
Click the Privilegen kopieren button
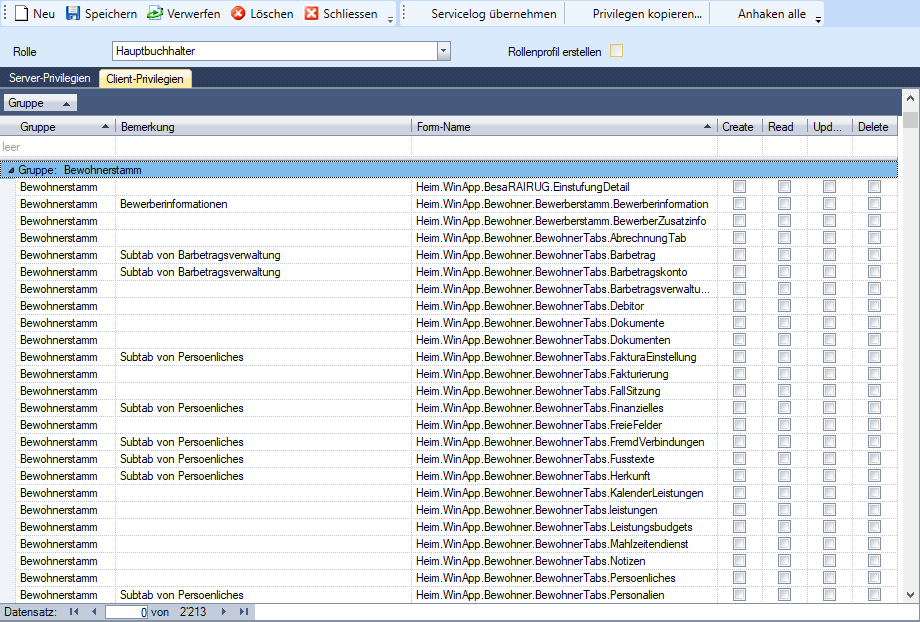(646, 14)
